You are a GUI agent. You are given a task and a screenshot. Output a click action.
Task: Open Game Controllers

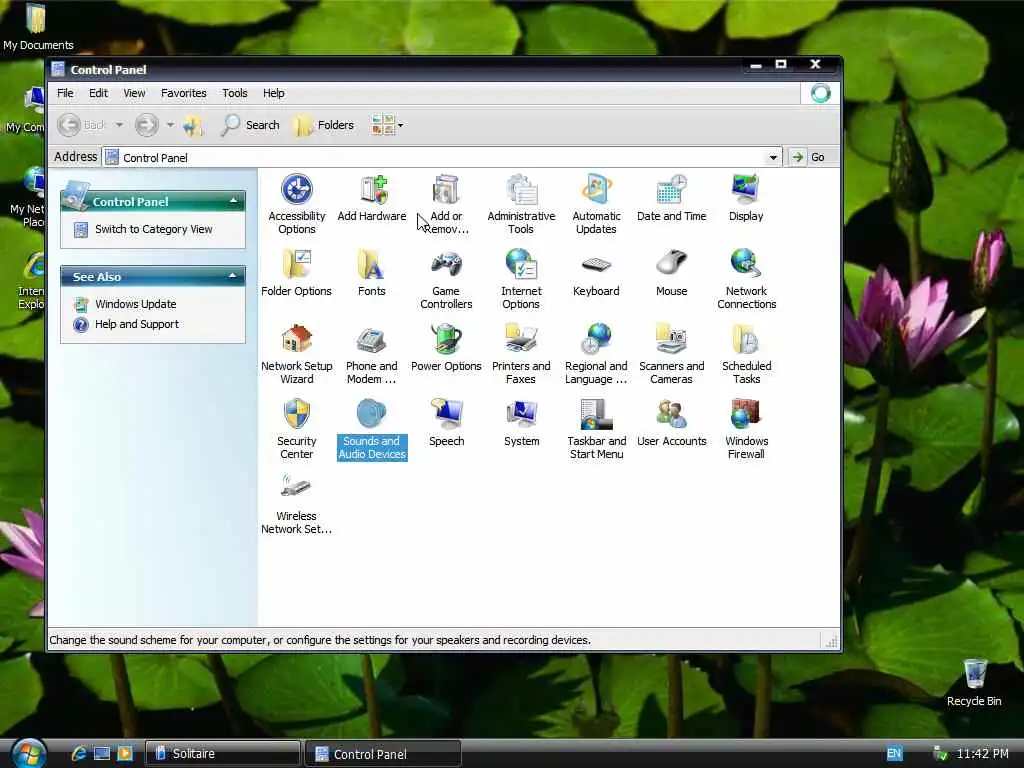point(446,279)
